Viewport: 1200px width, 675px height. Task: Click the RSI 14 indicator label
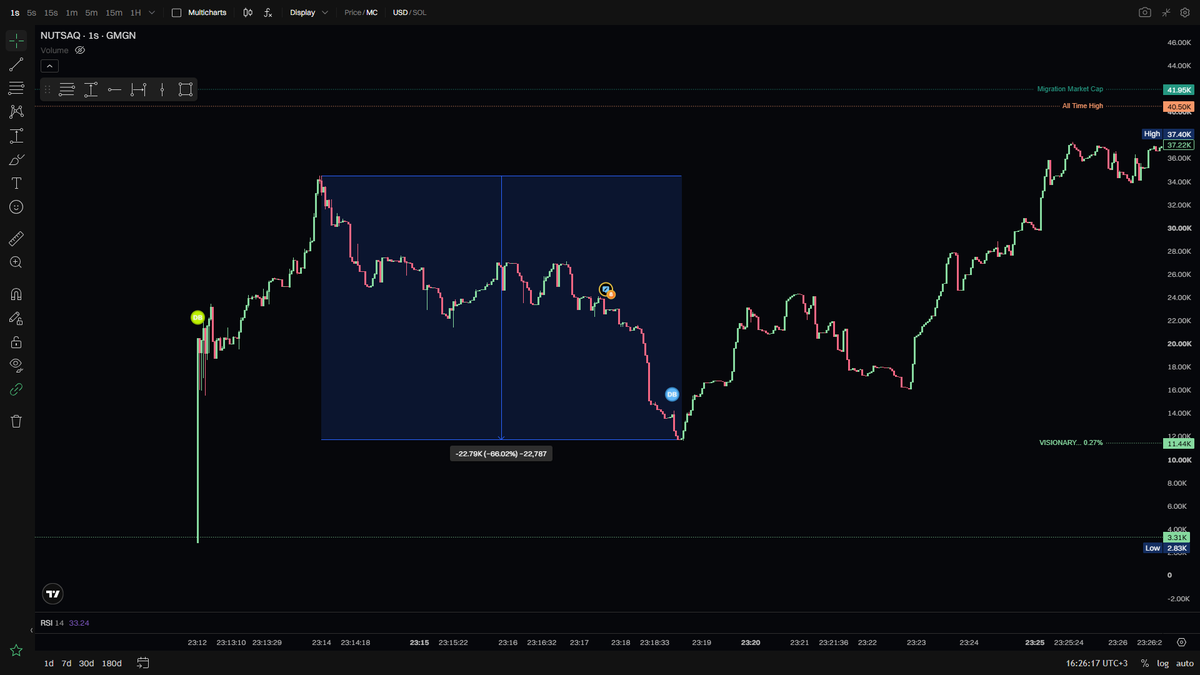click(x=52, y=622)
